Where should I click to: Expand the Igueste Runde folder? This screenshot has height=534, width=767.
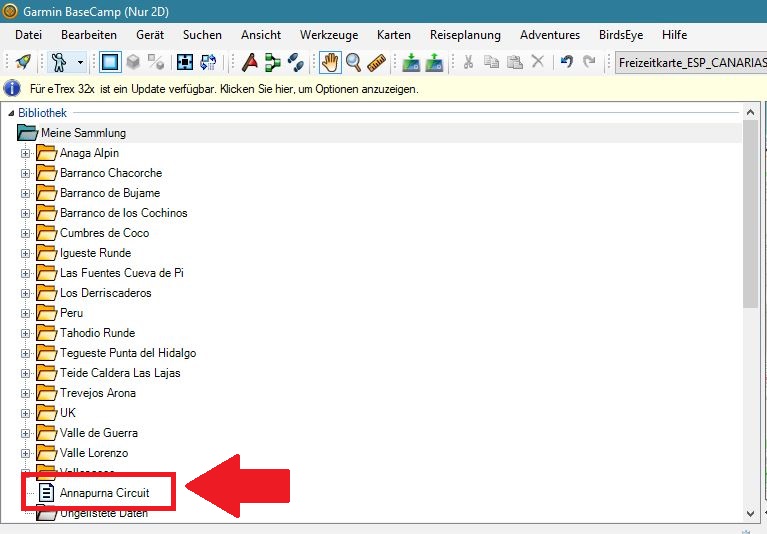coord(25,254)
